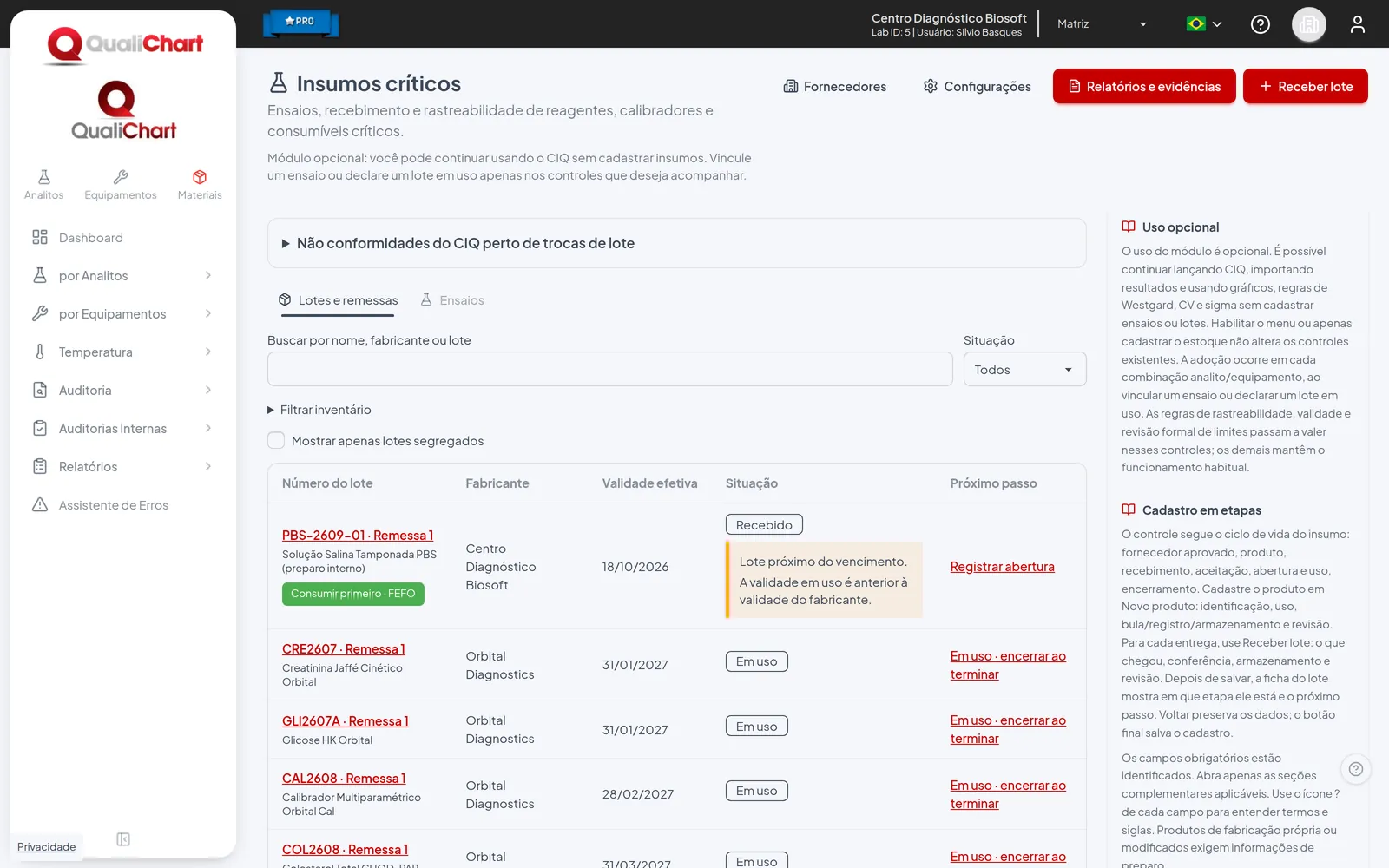1389x868 pixels.
Task: Expand the por Equipamentos menu
Action: [122, 314]
